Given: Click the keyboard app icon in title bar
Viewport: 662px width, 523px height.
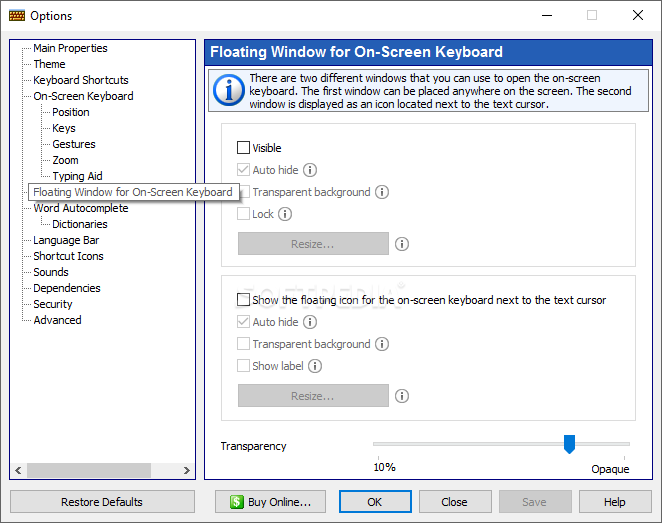Looking at the screenshot, I should pyautogui.click(x=17, y=16).
